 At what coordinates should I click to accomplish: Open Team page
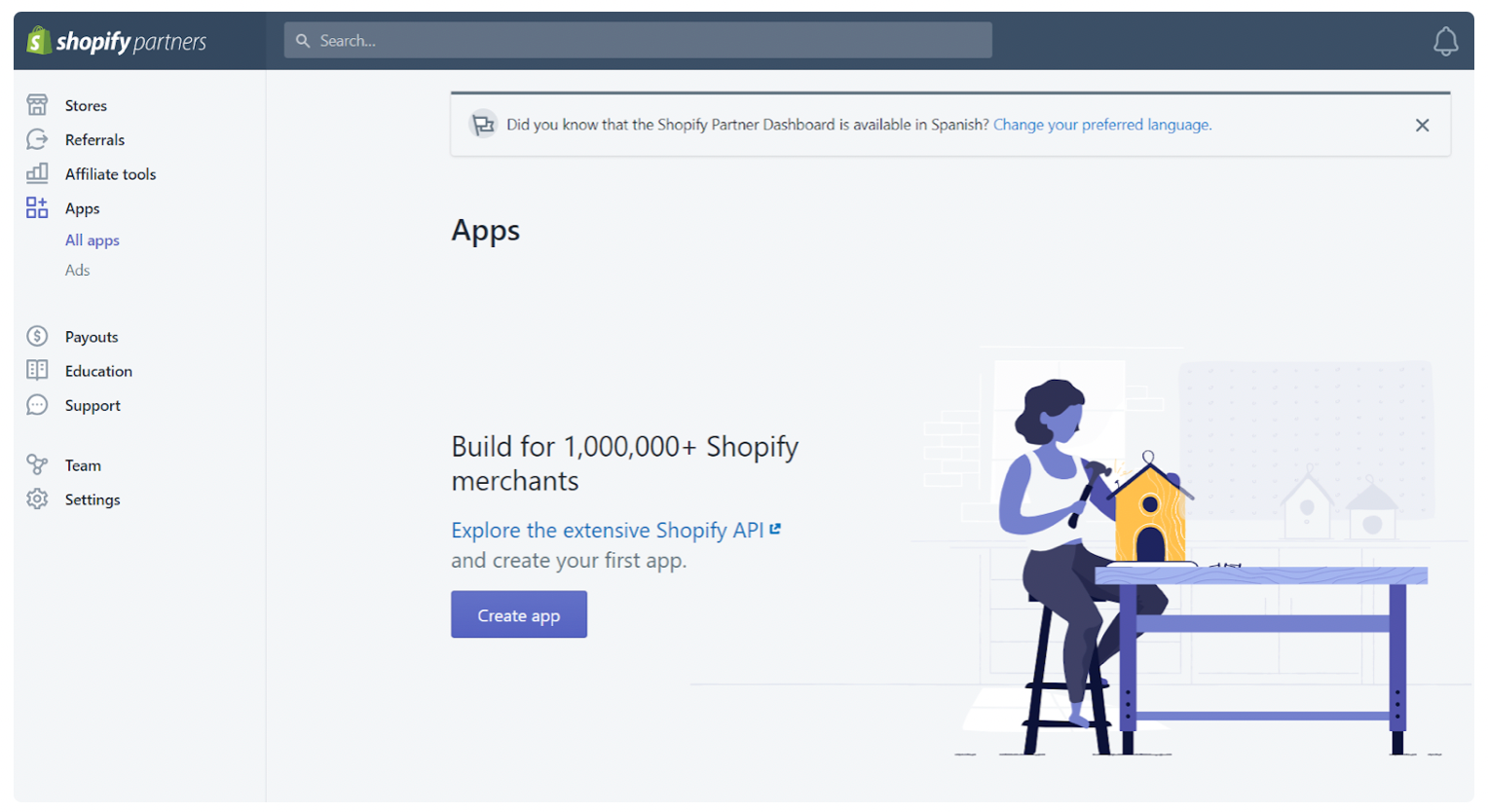[83, 464]
